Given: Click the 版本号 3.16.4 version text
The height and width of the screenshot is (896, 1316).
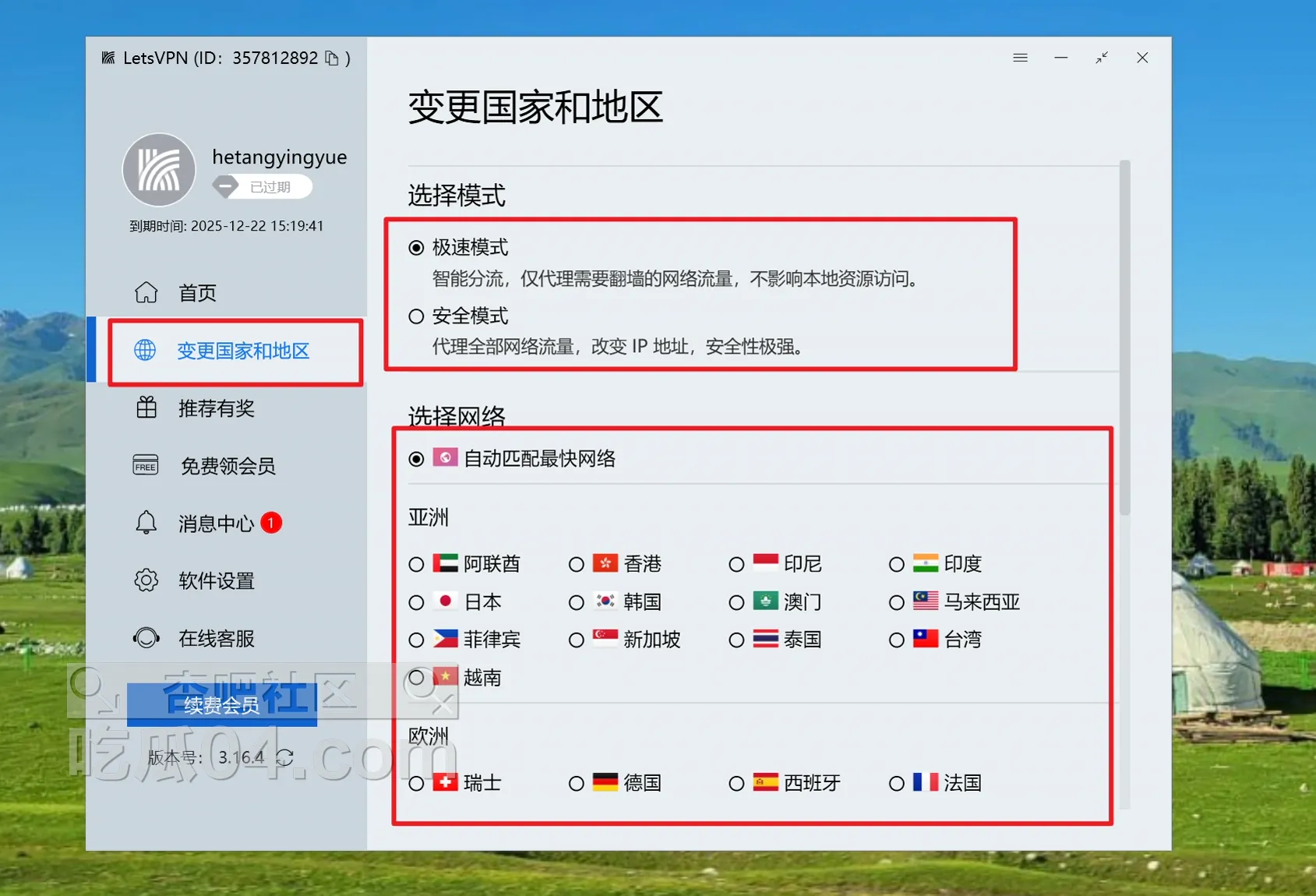Looking at the screenshot, I should click(x=206, y=757).
